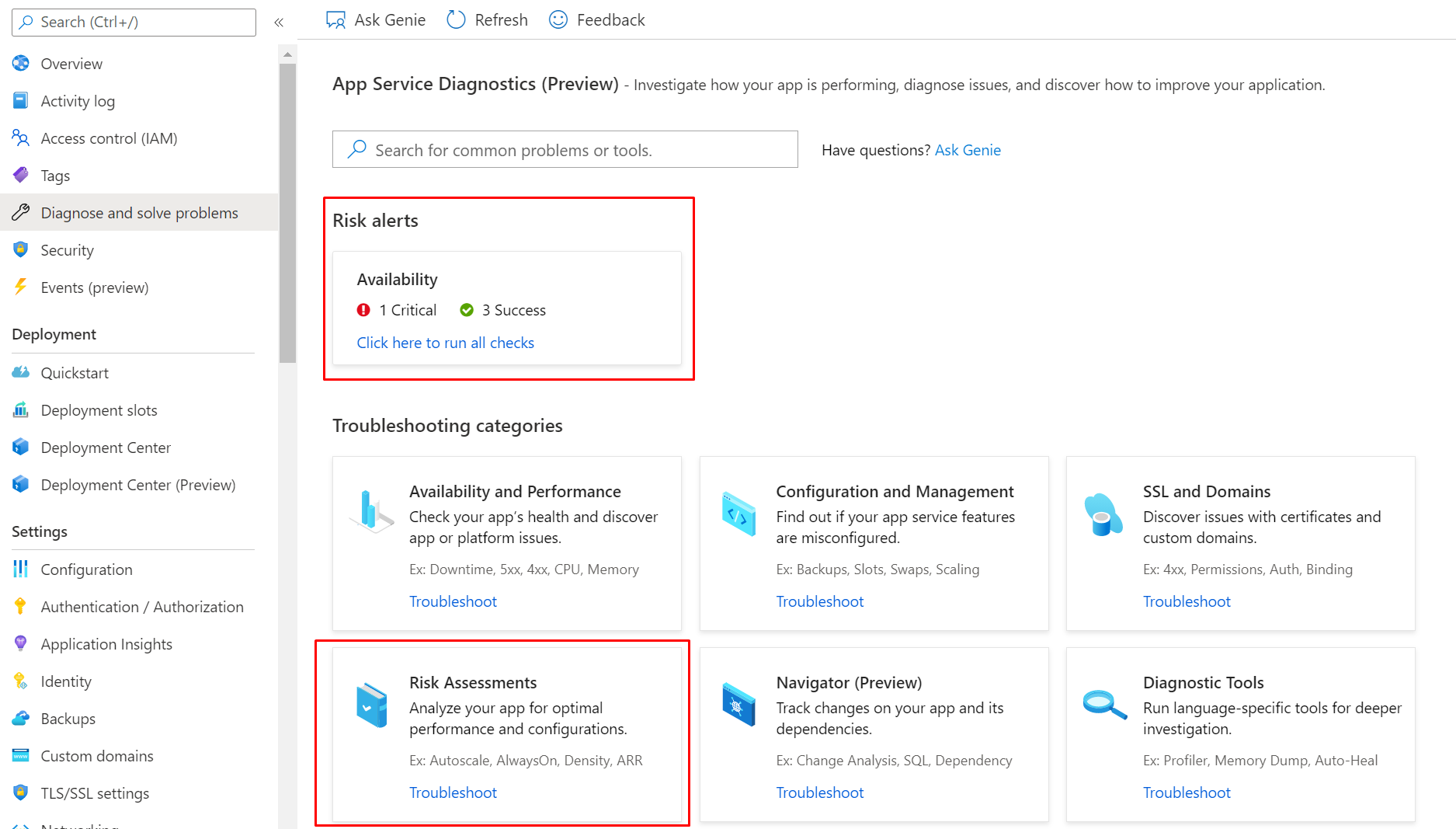Click the Configuration and Management icon
This screenshot has width=1456, height=829.
[x=738, y=514]
